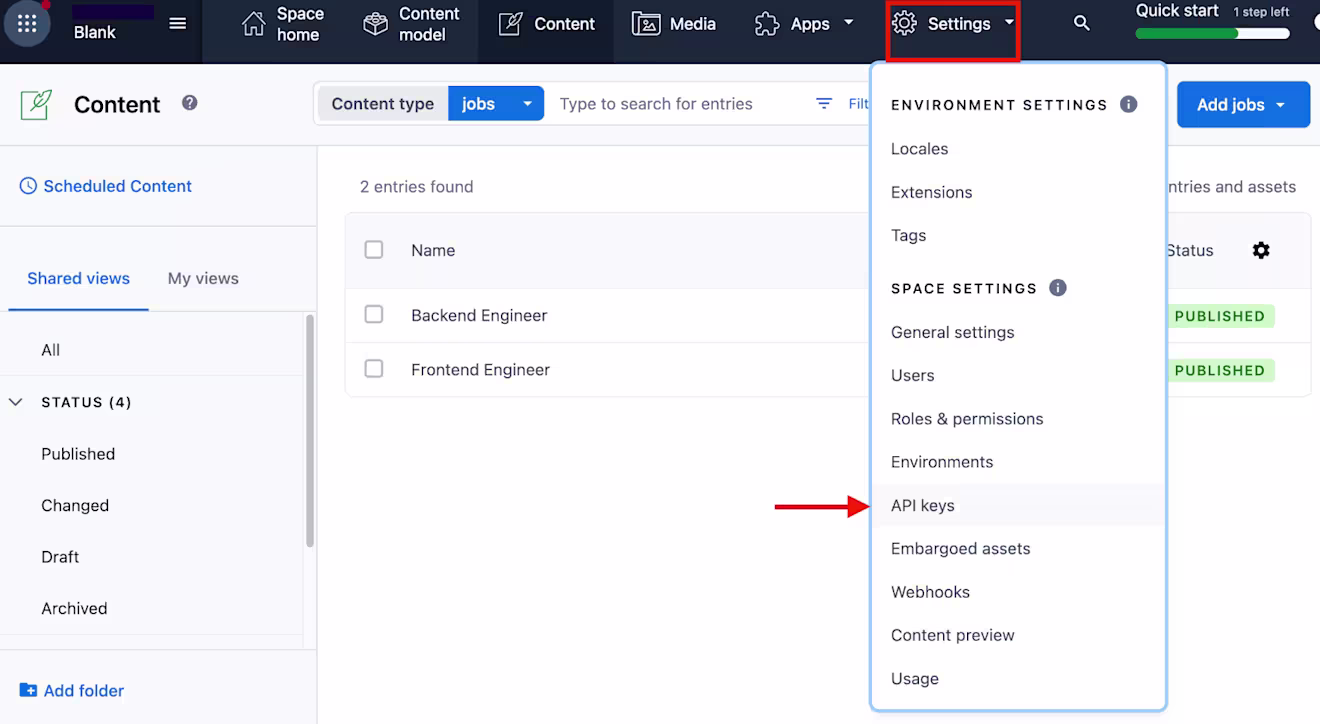1320x724 pixels.
Task: Tick the Backend Engineer entry checkbox
Action: (374, 314)
